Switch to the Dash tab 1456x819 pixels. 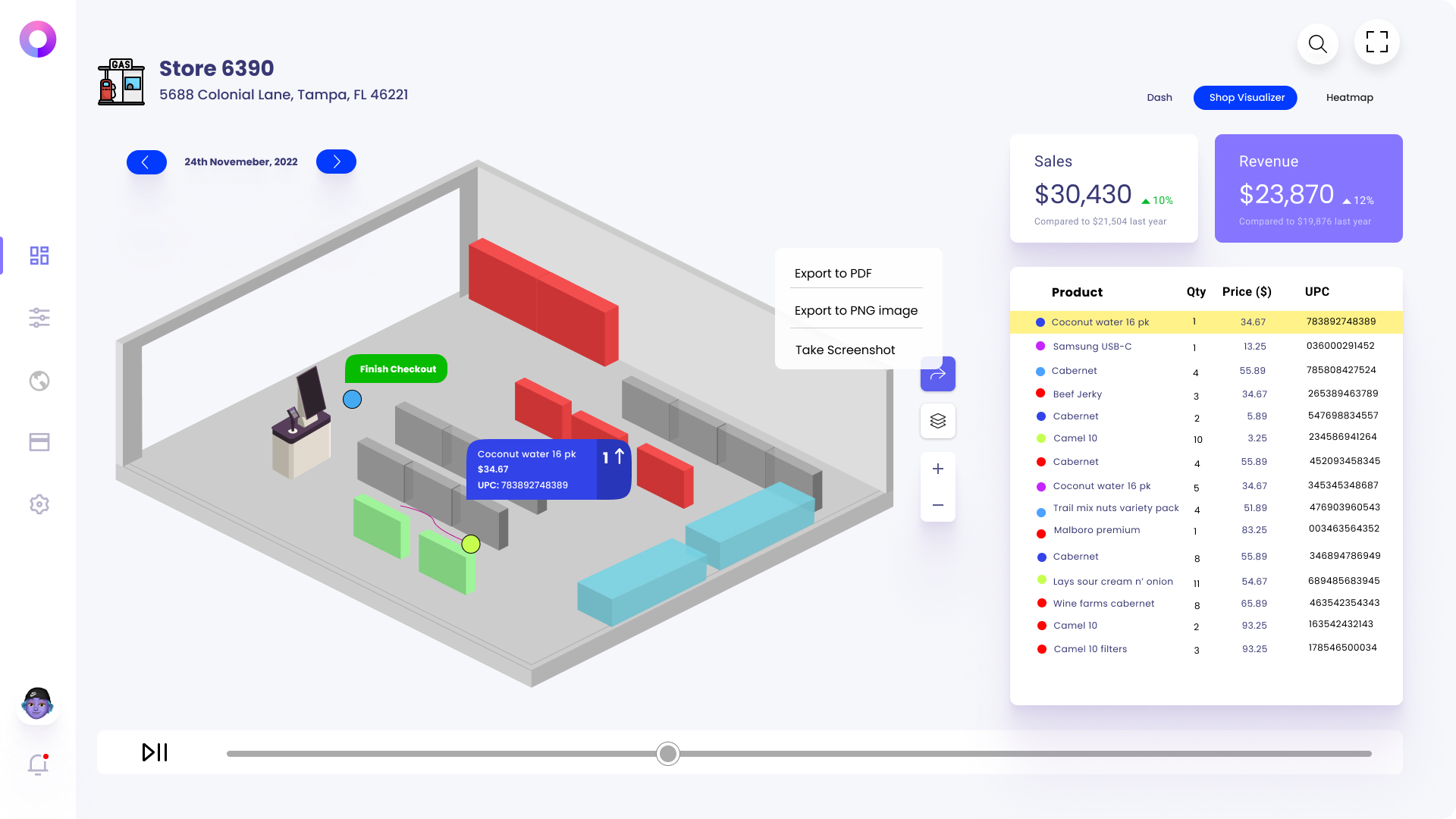(x=1159, y=98)
